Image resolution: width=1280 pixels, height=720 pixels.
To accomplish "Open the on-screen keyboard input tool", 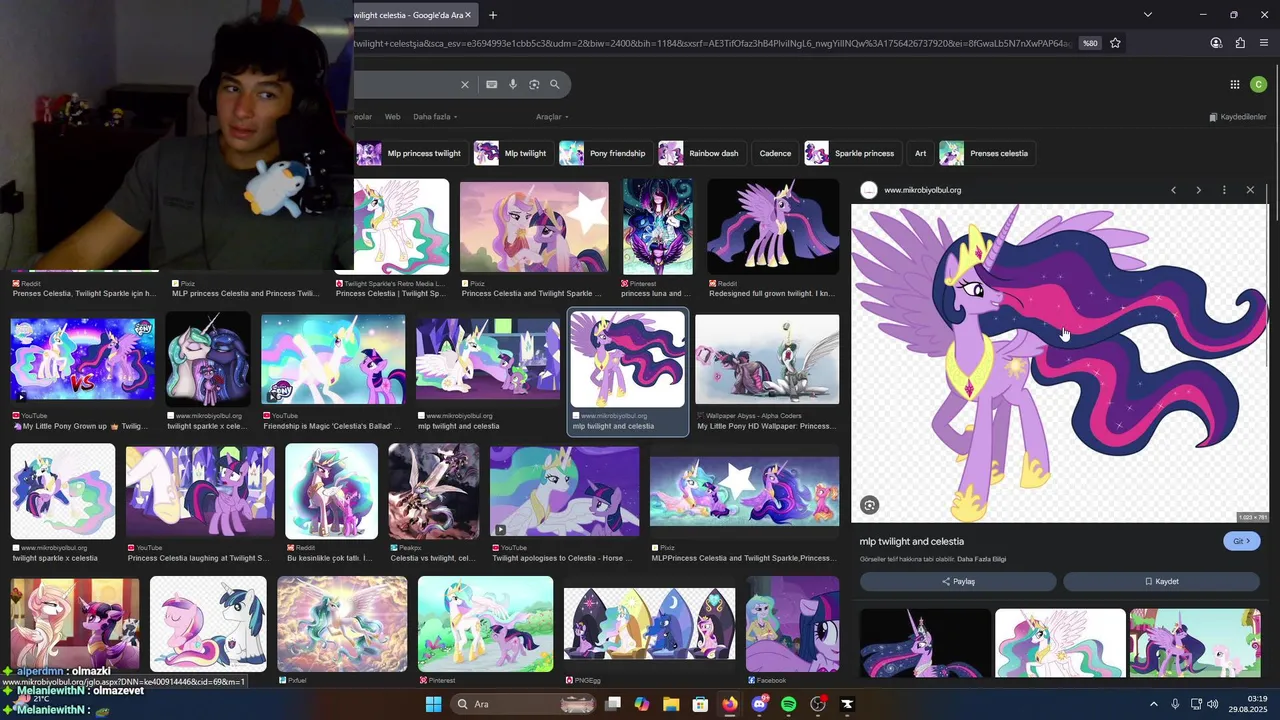I will point(491,85).
